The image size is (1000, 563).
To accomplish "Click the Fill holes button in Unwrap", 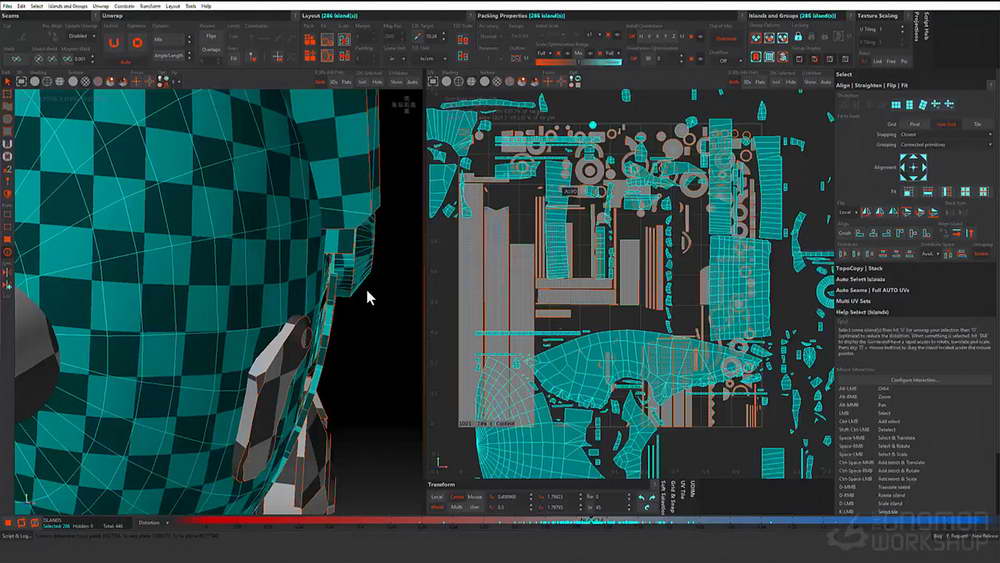I will [234, 58].
